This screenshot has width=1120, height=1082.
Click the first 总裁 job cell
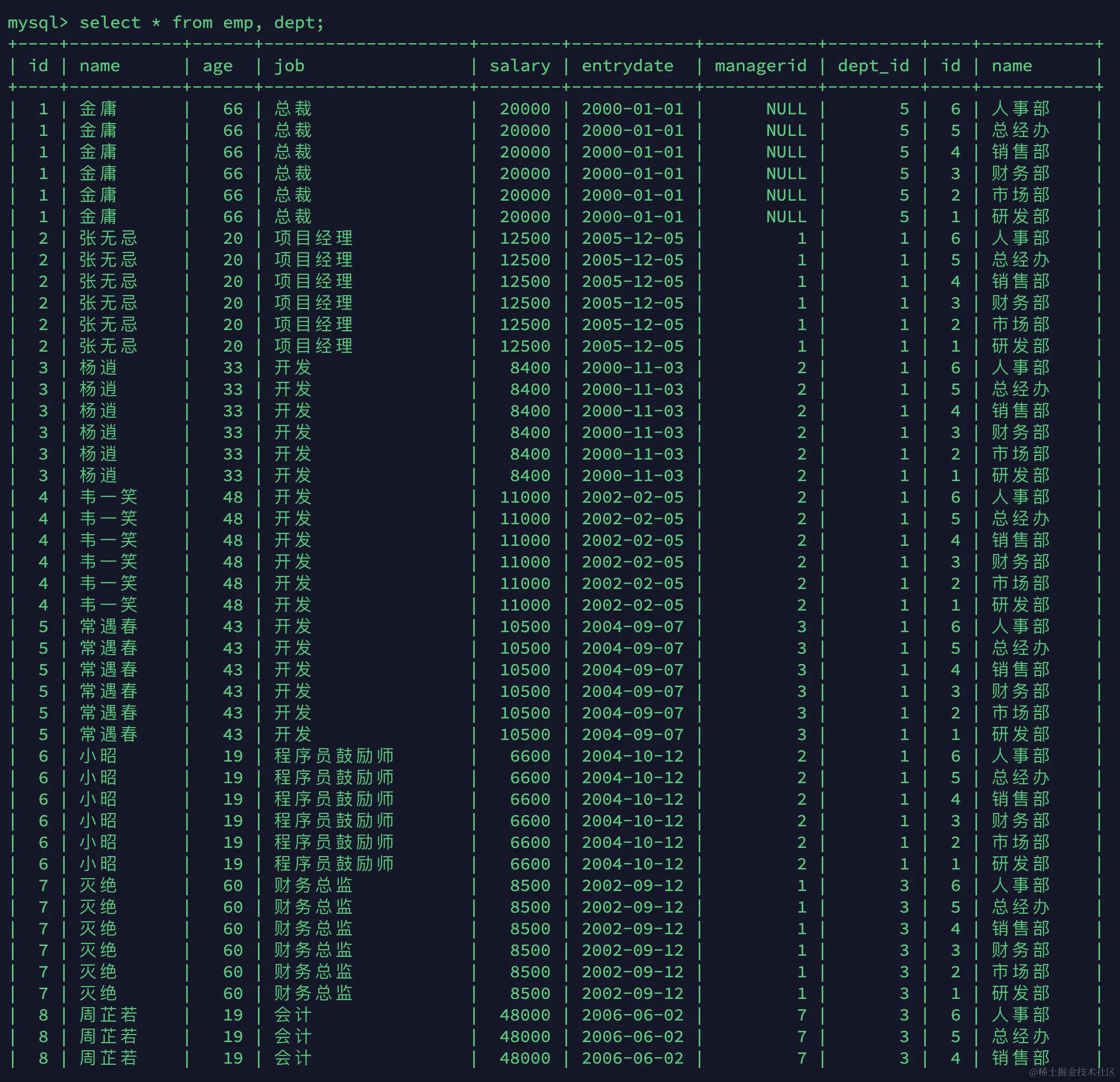click(x=292, y=108)
